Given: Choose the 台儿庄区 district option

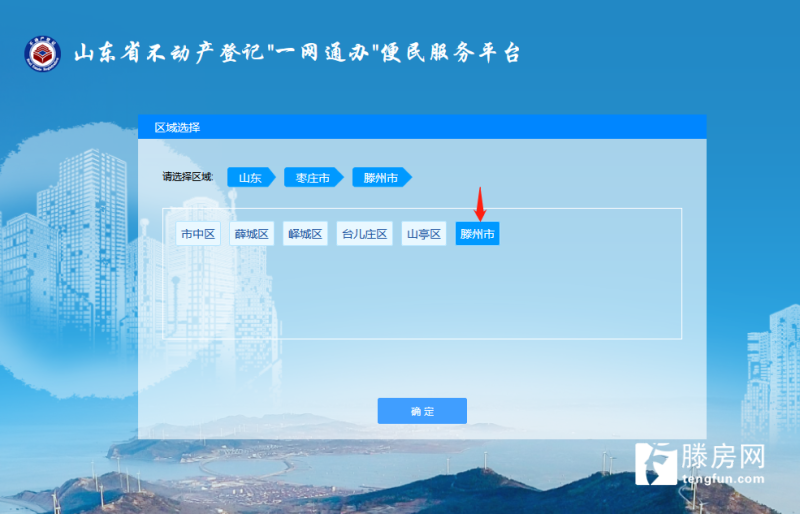Looking at the screenshot, I should coord(364,234).
